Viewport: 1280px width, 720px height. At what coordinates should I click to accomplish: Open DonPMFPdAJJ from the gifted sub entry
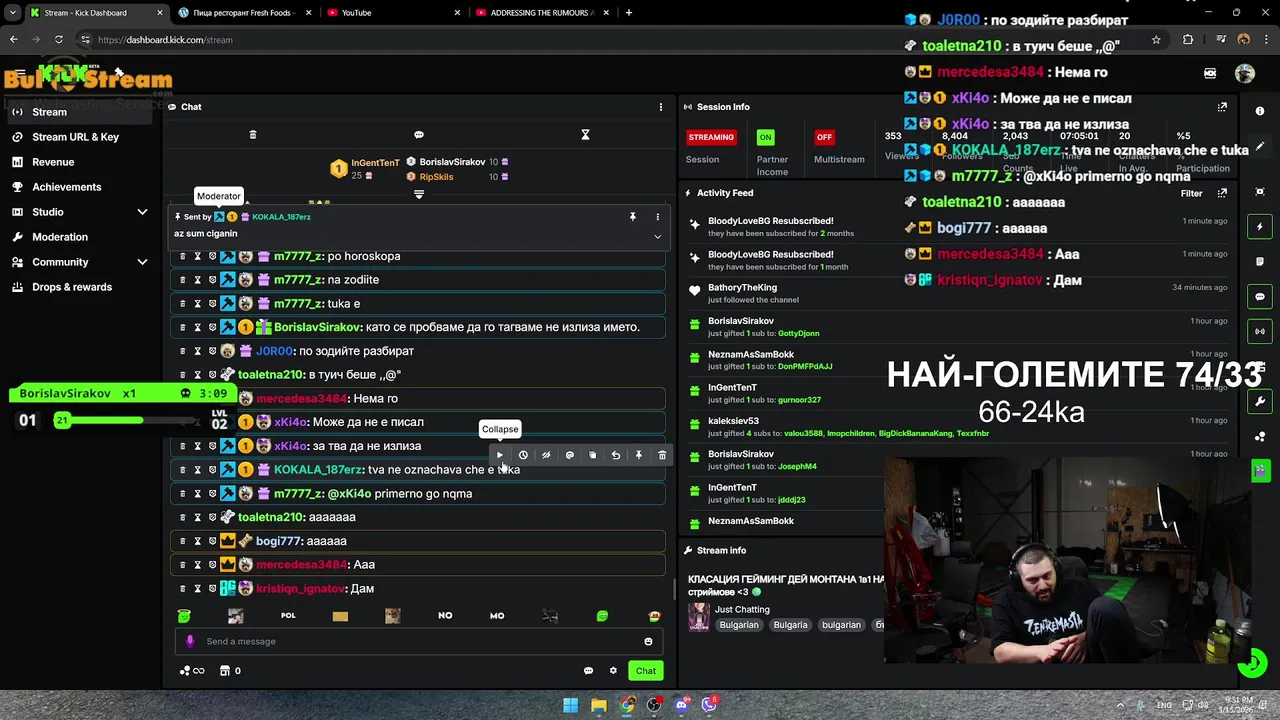click(805, 366)
